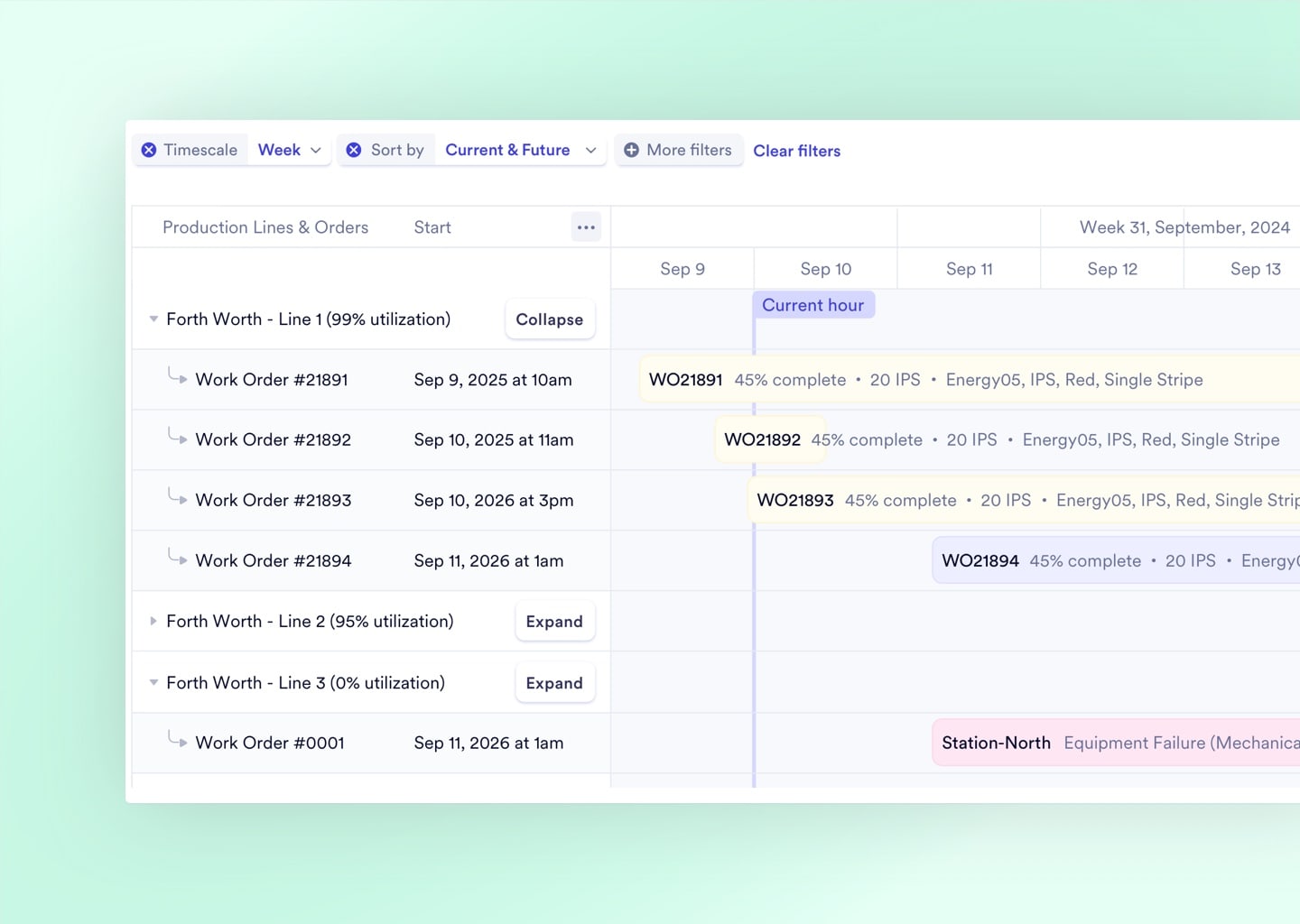Collapse Forth Worth - Line 1 via its triangle
The height and width of the screenshot is (924, 1300).
click(x=153, y=319)
